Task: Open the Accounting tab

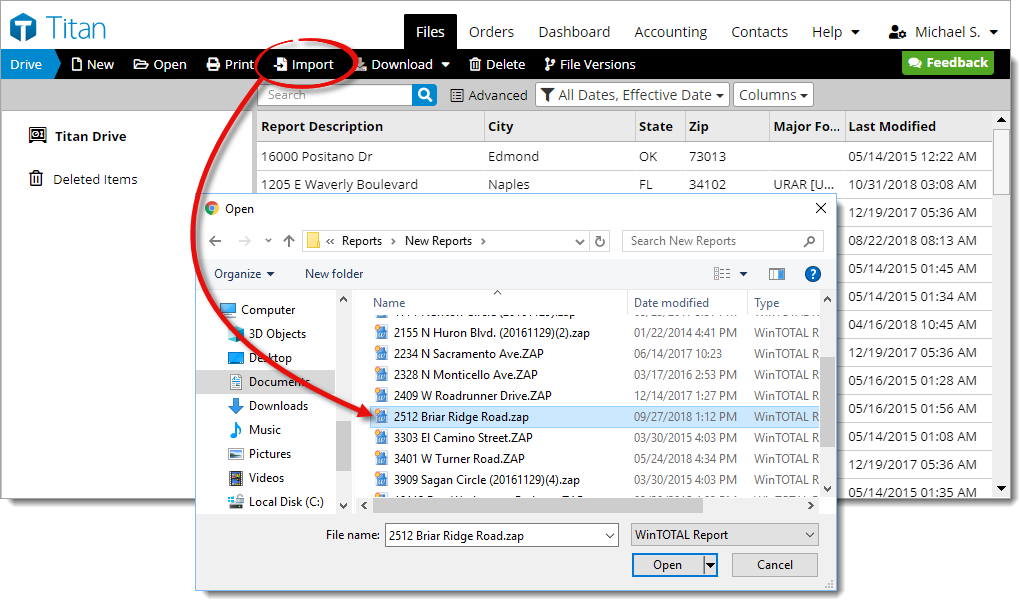Action: pos(670,32)
